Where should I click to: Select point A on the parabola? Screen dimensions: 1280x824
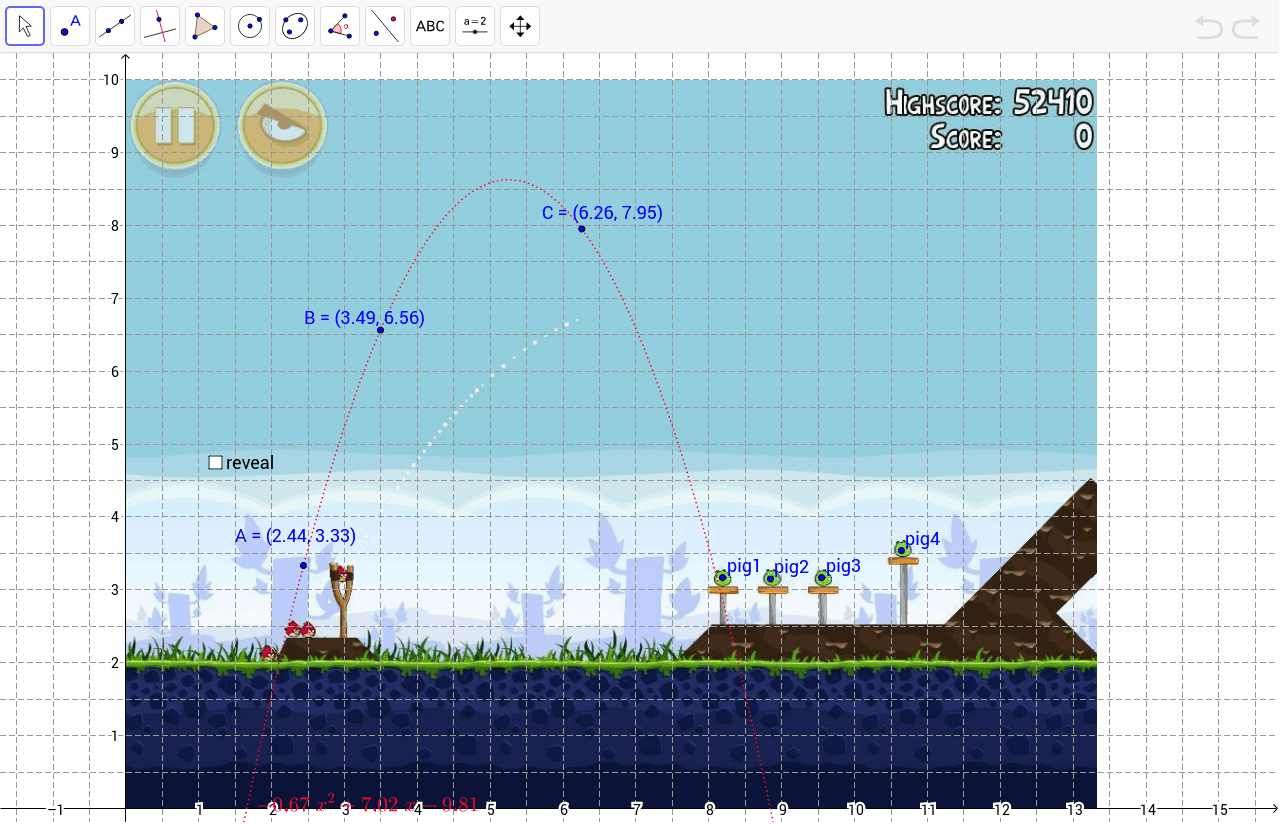[x=303, y=566]
